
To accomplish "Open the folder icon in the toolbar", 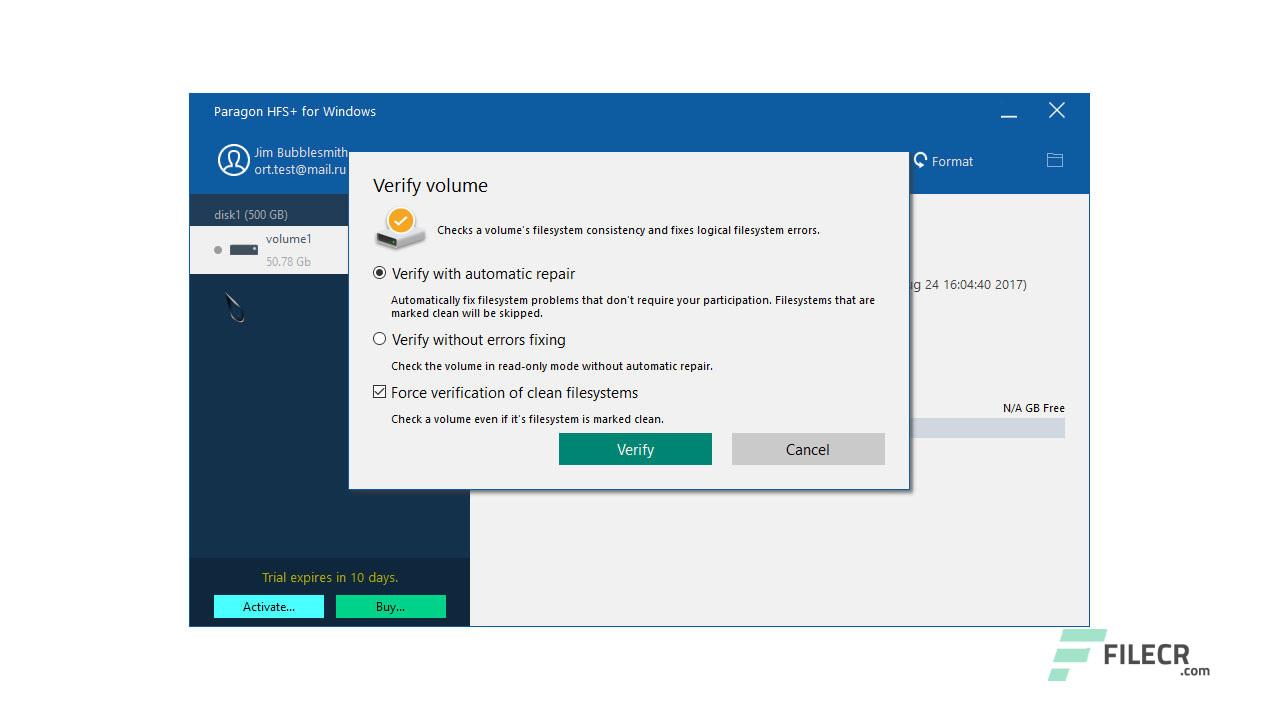I will (1054, 160).
